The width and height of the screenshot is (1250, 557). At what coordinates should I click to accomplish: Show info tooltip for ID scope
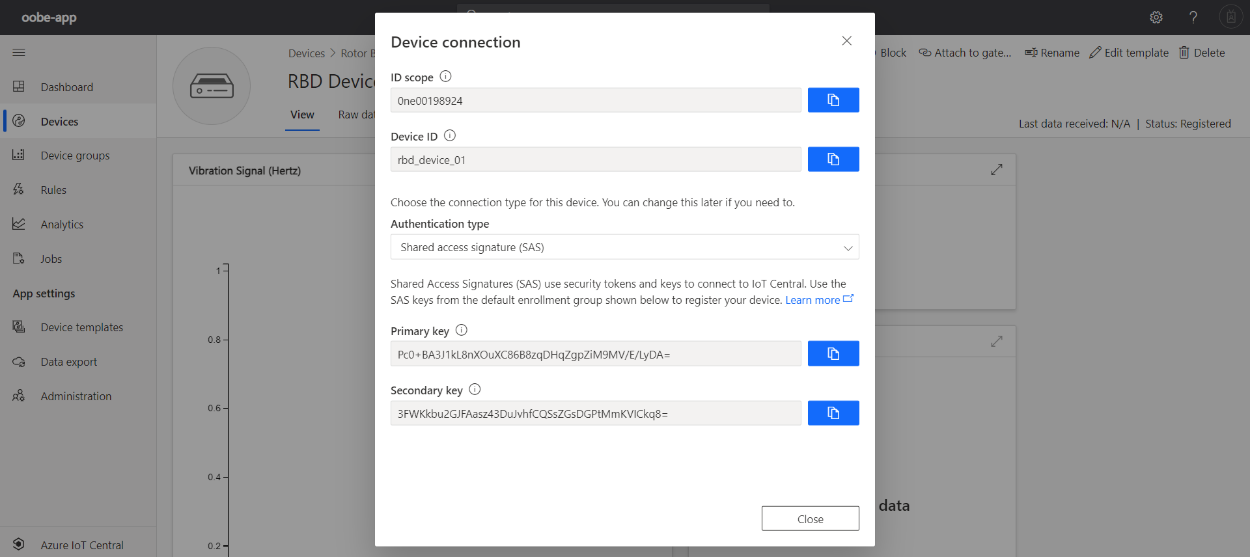pyautogui.click(x=446, y=76)
